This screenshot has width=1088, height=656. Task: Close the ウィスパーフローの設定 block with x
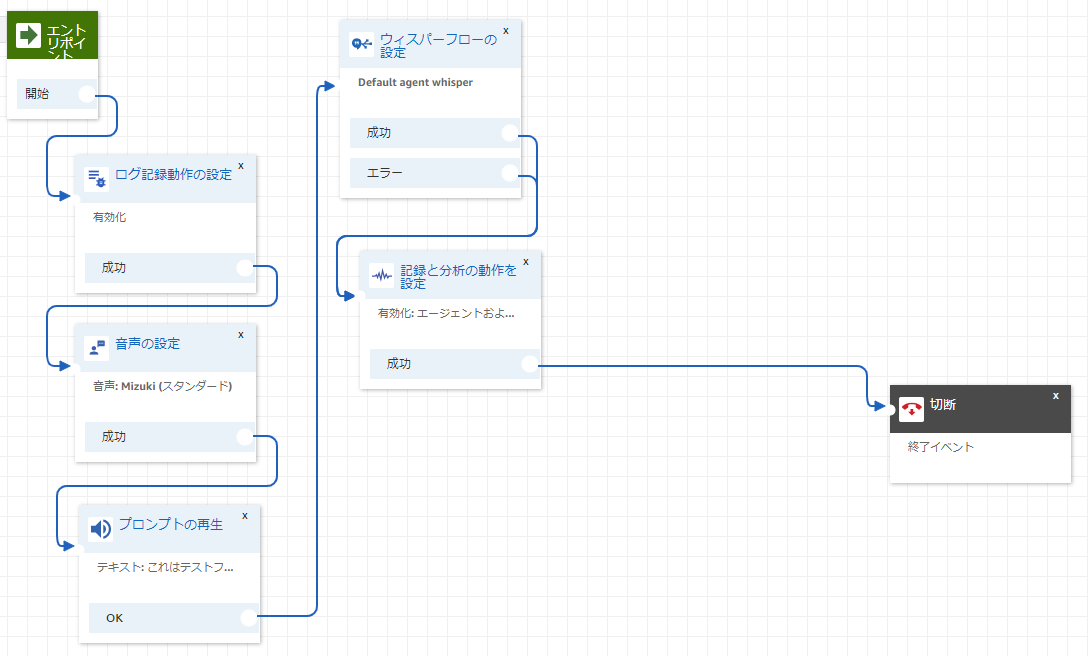506,31
